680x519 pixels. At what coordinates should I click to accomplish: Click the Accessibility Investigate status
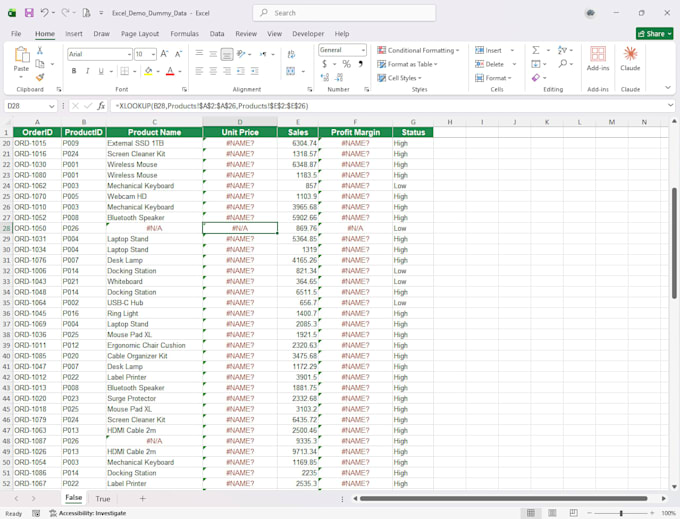click(88, 513)
